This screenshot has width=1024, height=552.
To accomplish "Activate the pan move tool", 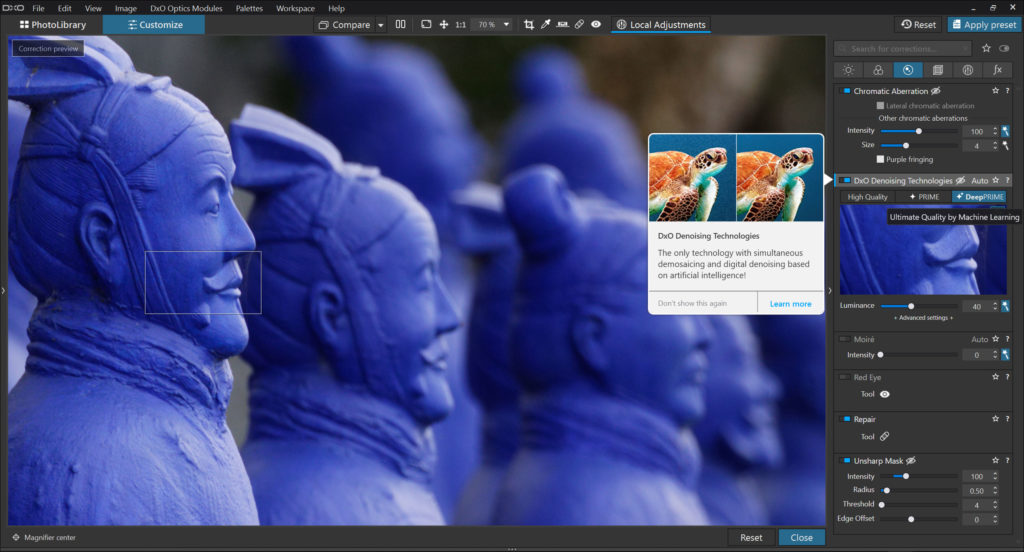I will (x=443, y=24).
